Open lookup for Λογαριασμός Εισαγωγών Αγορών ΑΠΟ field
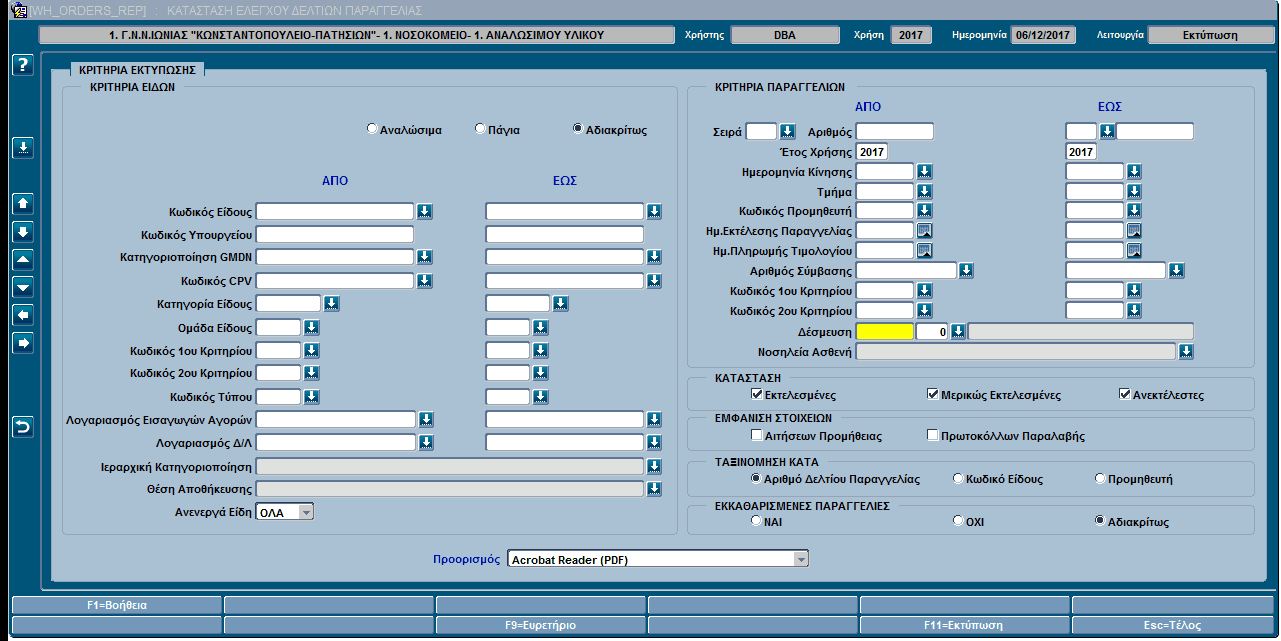This screenshot has height=641, width=1281. [x=426, y=419]
